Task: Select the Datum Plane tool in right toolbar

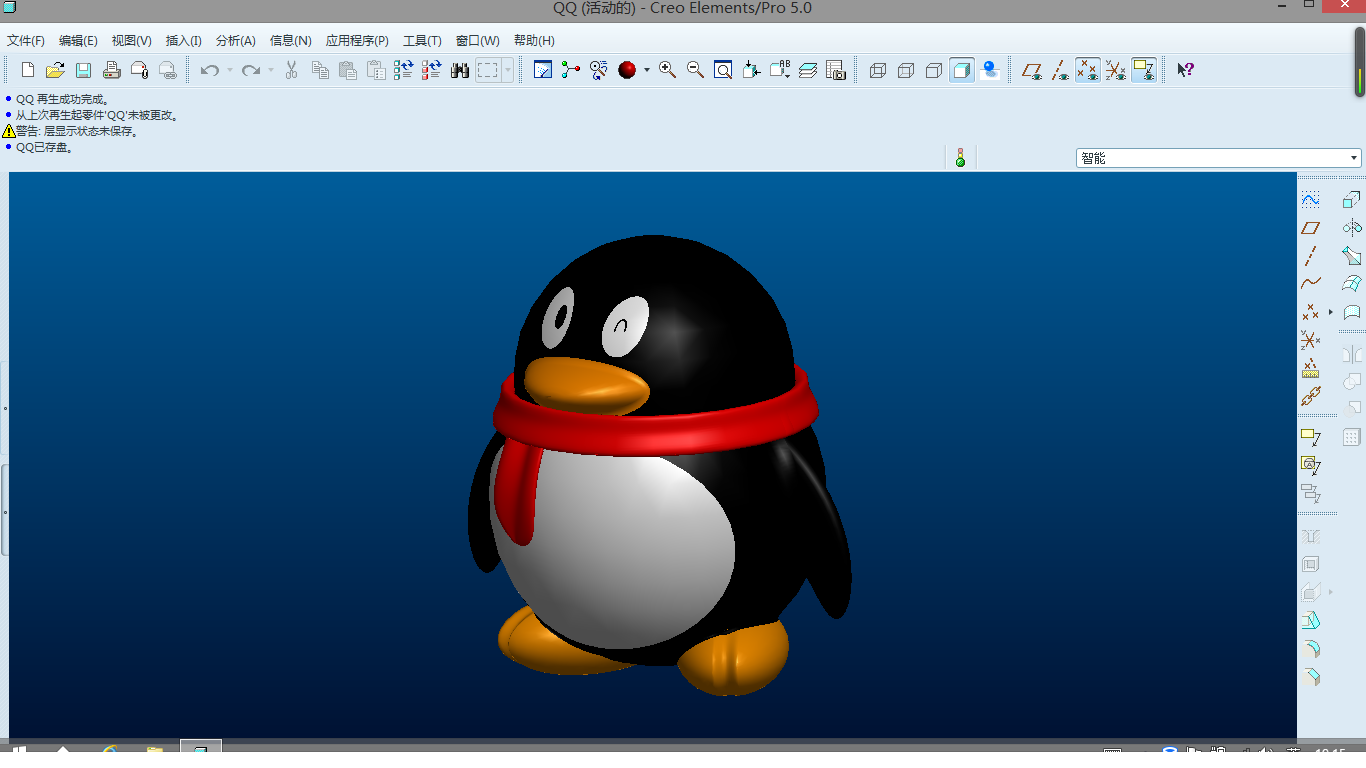Action: [x=1311, y=228]
